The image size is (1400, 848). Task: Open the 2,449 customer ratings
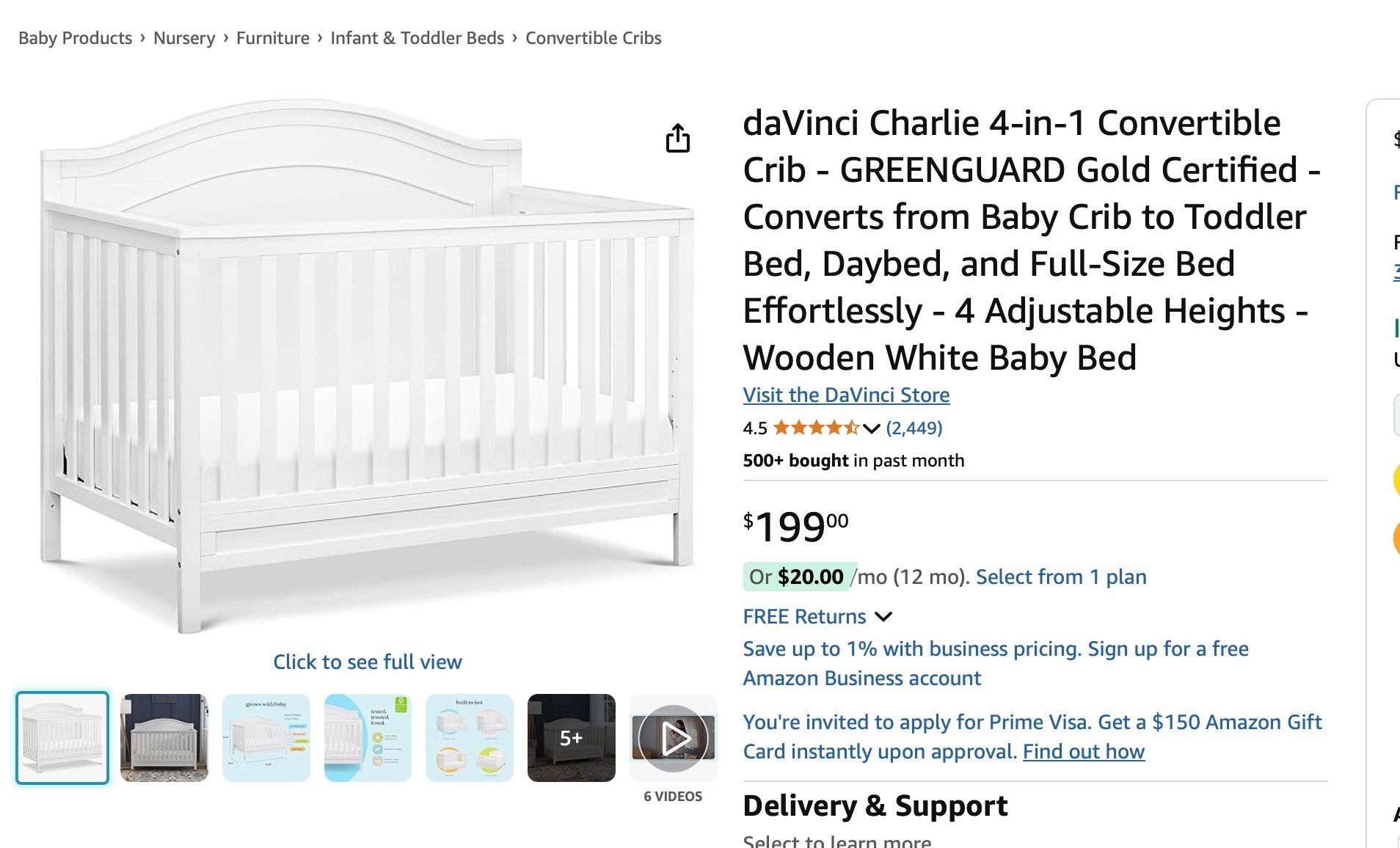point(912,428)
